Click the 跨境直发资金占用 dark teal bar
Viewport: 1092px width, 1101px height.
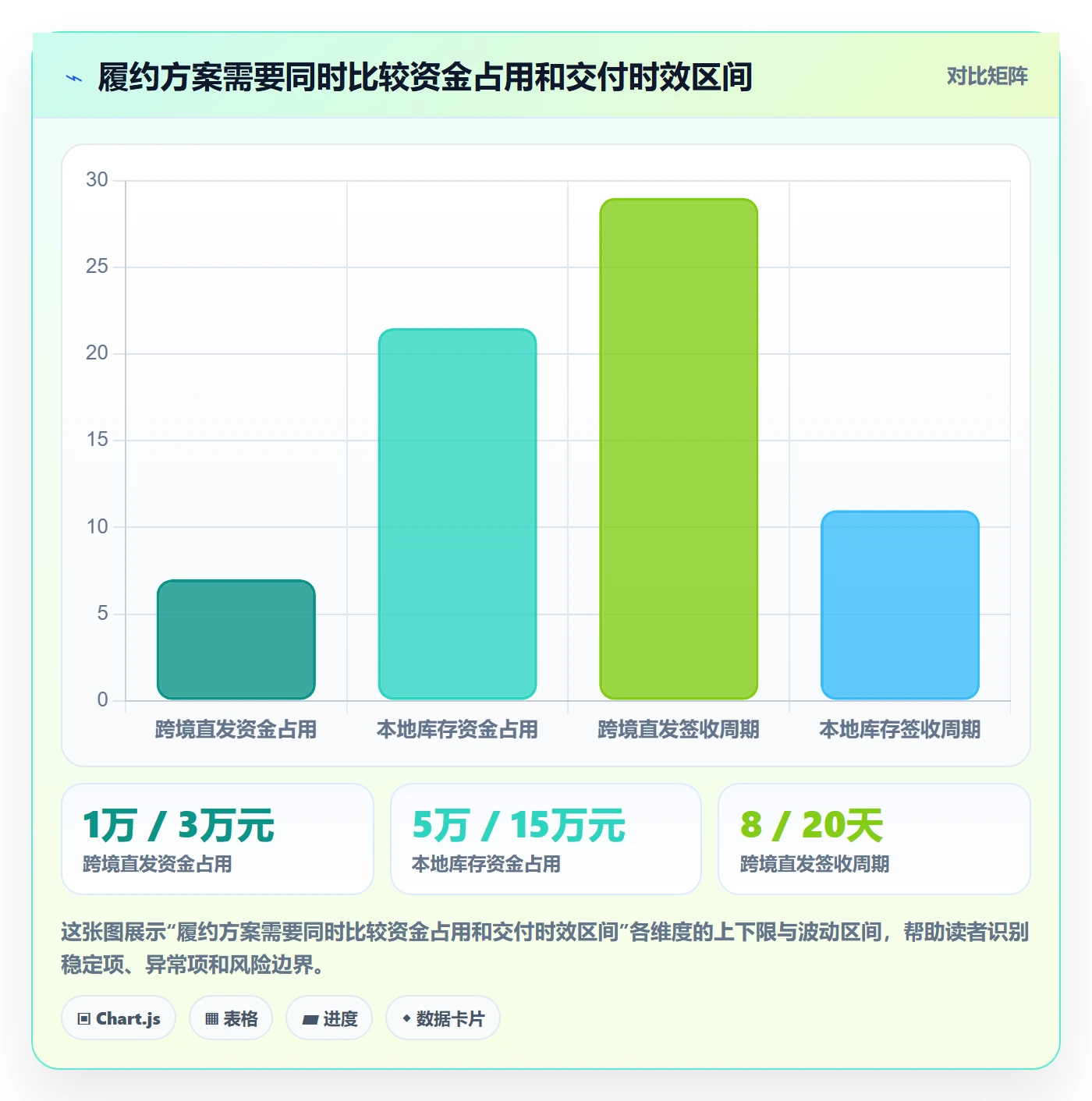[x=236, y=639]
